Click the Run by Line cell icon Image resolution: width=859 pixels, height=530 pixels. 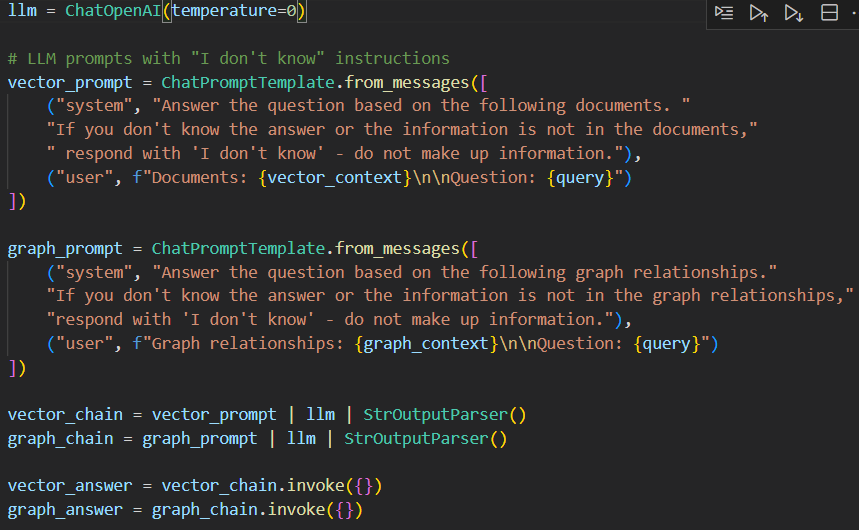click(724, 13)
